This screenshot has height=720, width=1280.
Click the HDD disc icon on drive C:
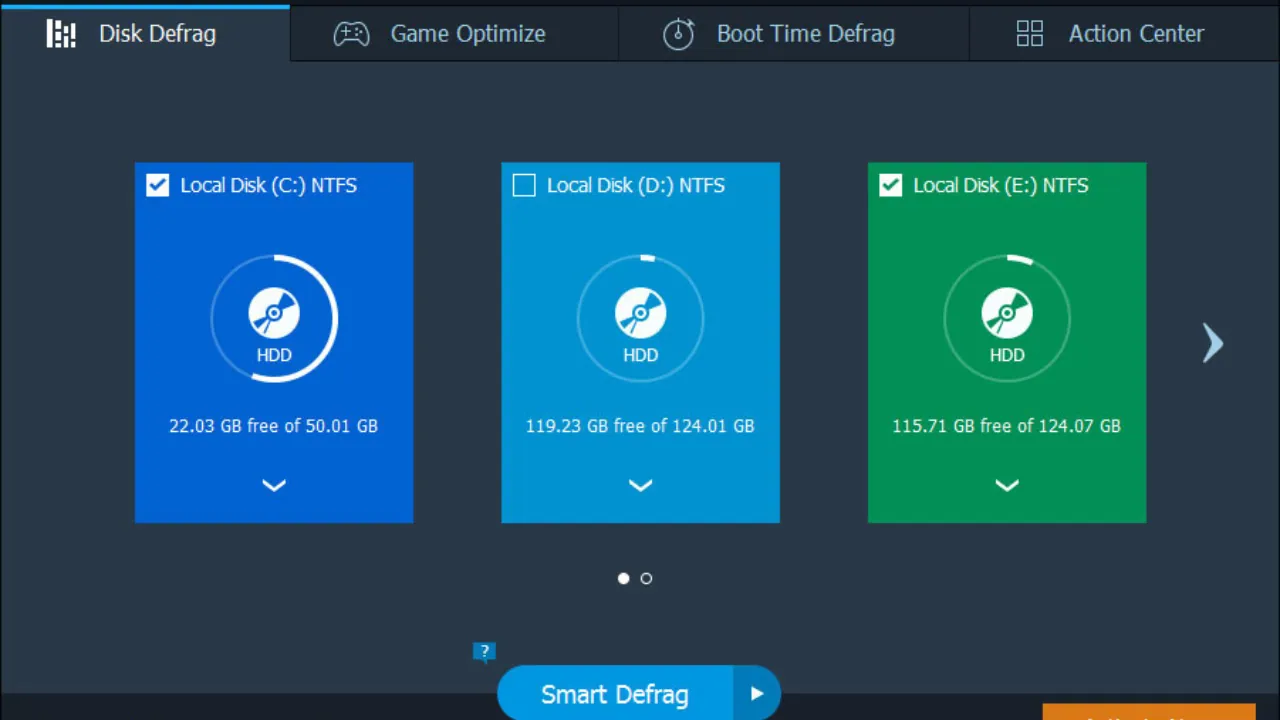(x=274, y=314)
